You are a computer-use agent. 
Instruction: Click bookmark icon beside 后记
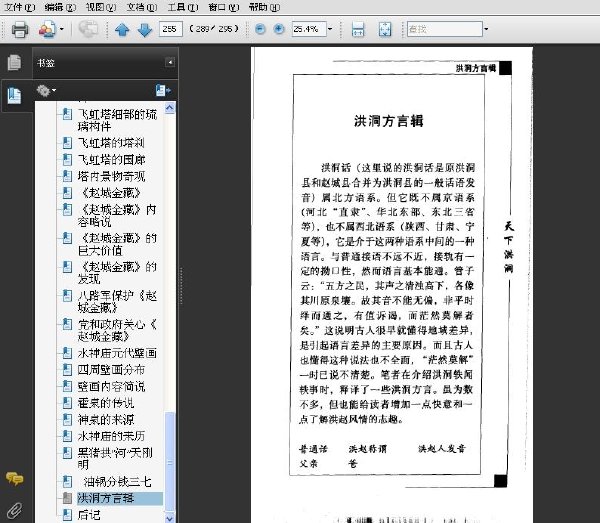[67, 515]
